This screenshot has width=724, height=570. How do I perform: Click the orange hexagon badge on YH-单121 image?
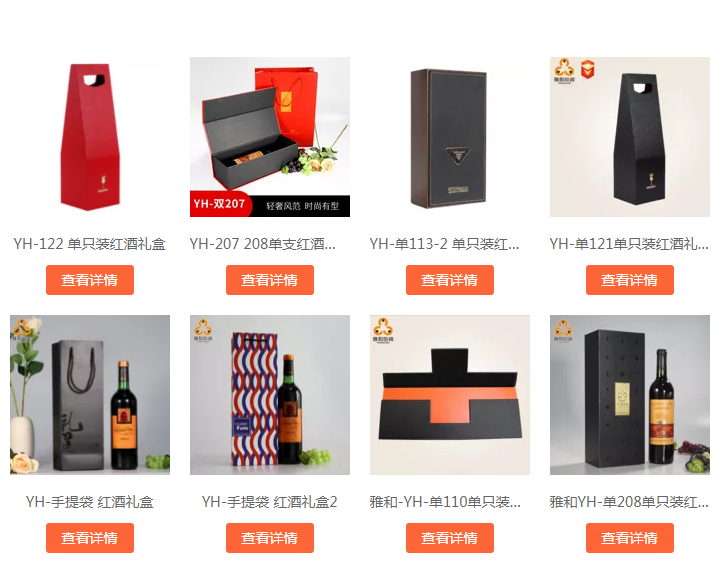(x=587, y=69)
